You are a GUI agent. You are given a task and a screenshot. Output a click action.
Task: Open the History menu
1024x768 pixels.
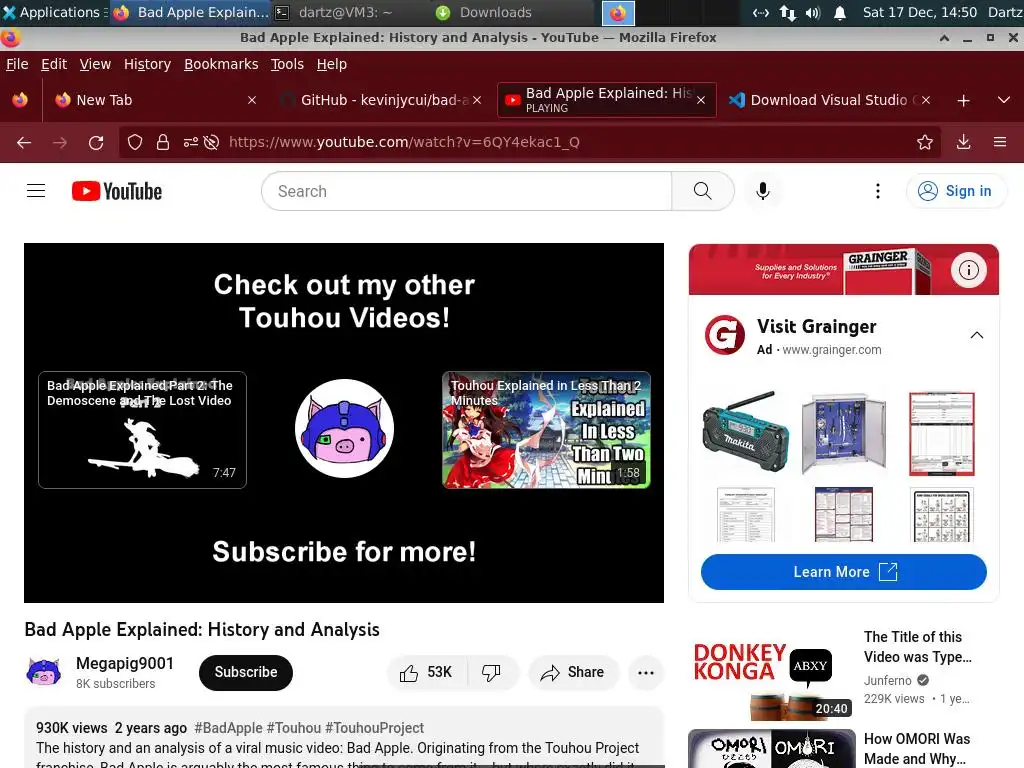148,64
